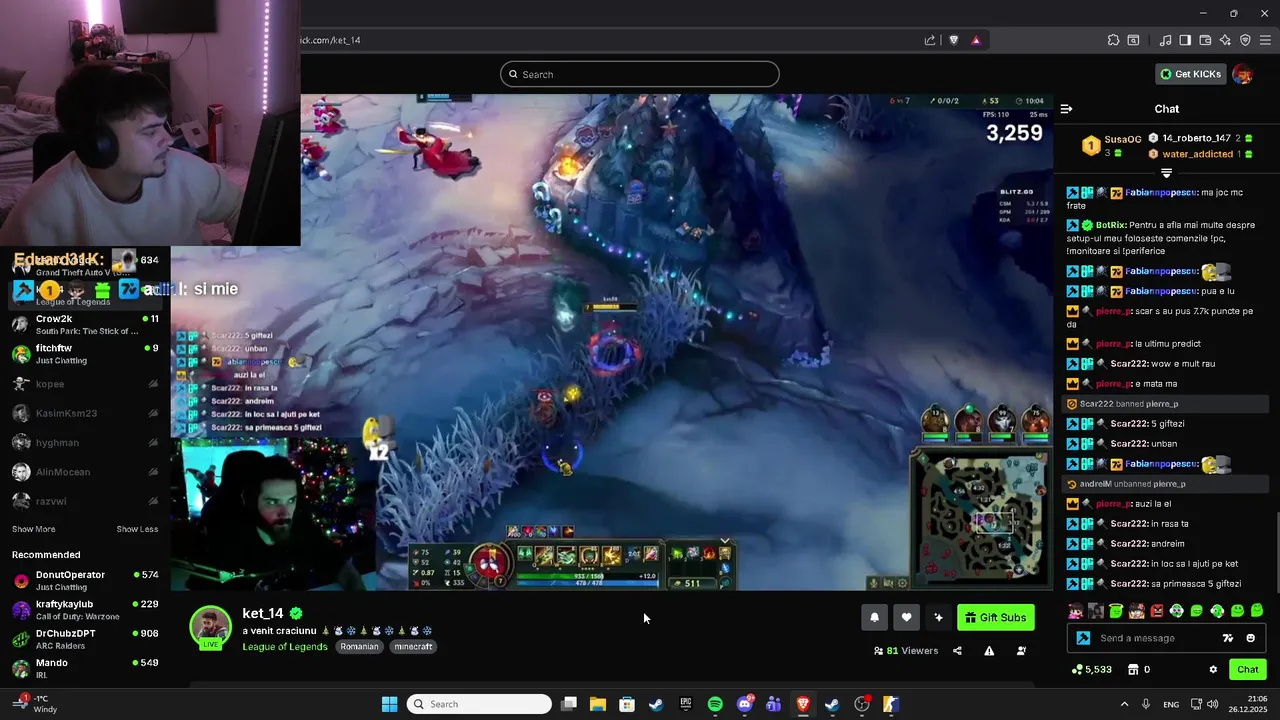
Task: Open Epic Games launcher from taskbar
Action: [686, 704]
